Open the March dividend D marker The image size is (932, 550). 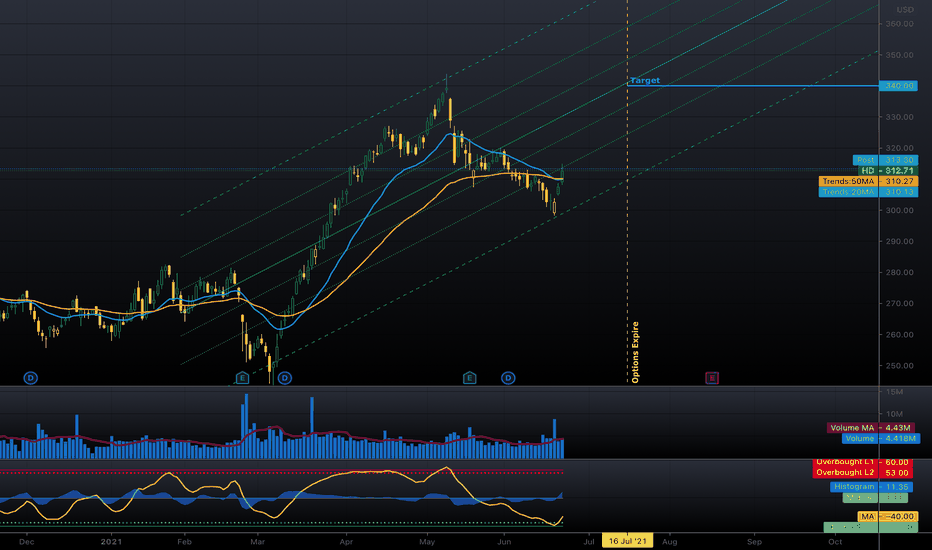285,378
